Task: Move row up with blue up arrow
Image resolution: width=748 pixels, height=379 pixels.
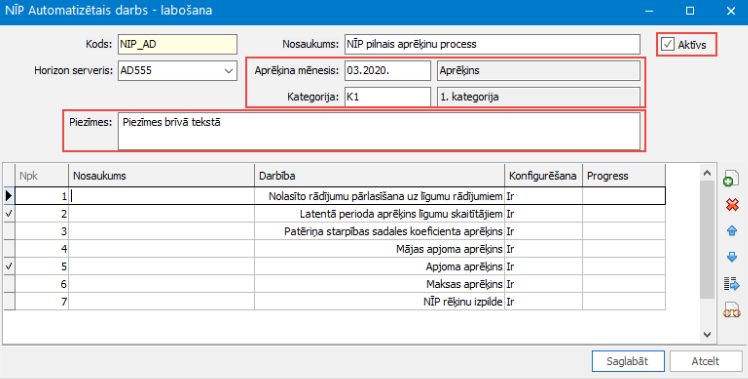Action: click(x=732, y=231)
